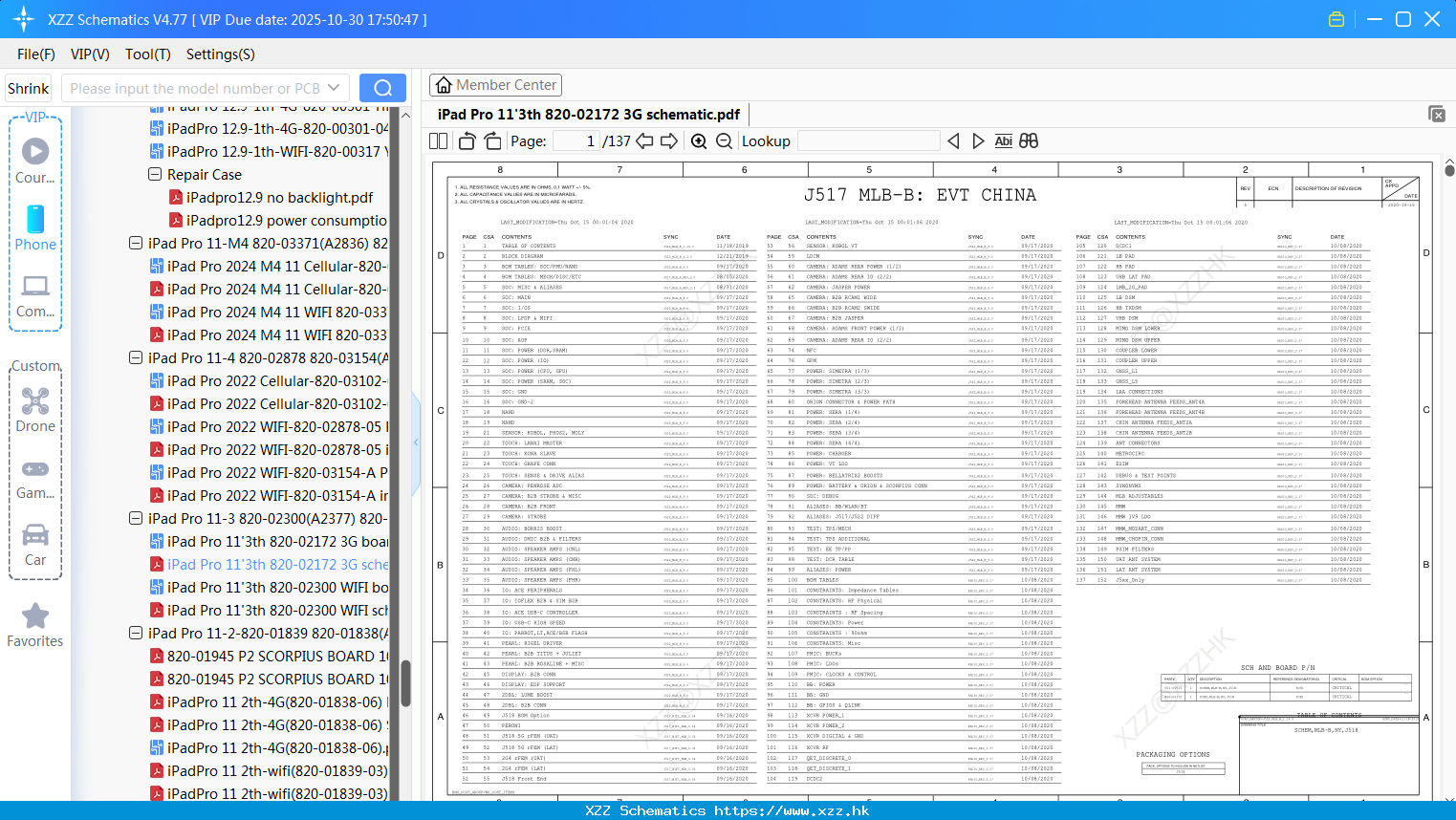Select the iPad Pro 11'3th schematic.pdf tab
Image resolution: width=1456 pixels, height=820 pixels.
tap(589, 114)
